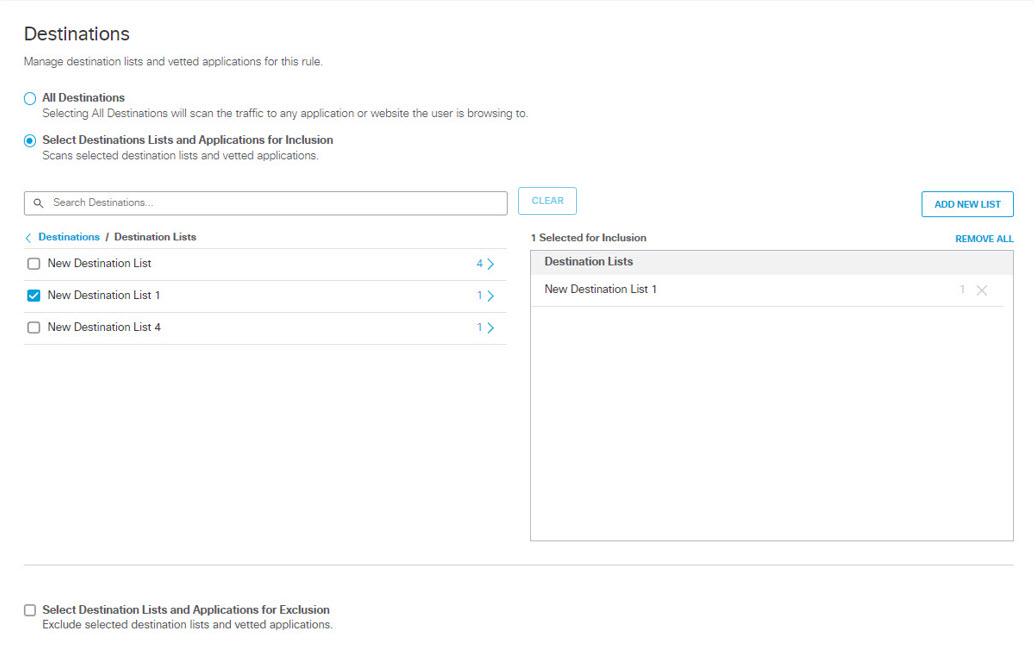The width and height of the screenshot is (1034, 654).
Task: Enable Select Destination Lists for Exclusion checkbox
Action: click(30, 610)
